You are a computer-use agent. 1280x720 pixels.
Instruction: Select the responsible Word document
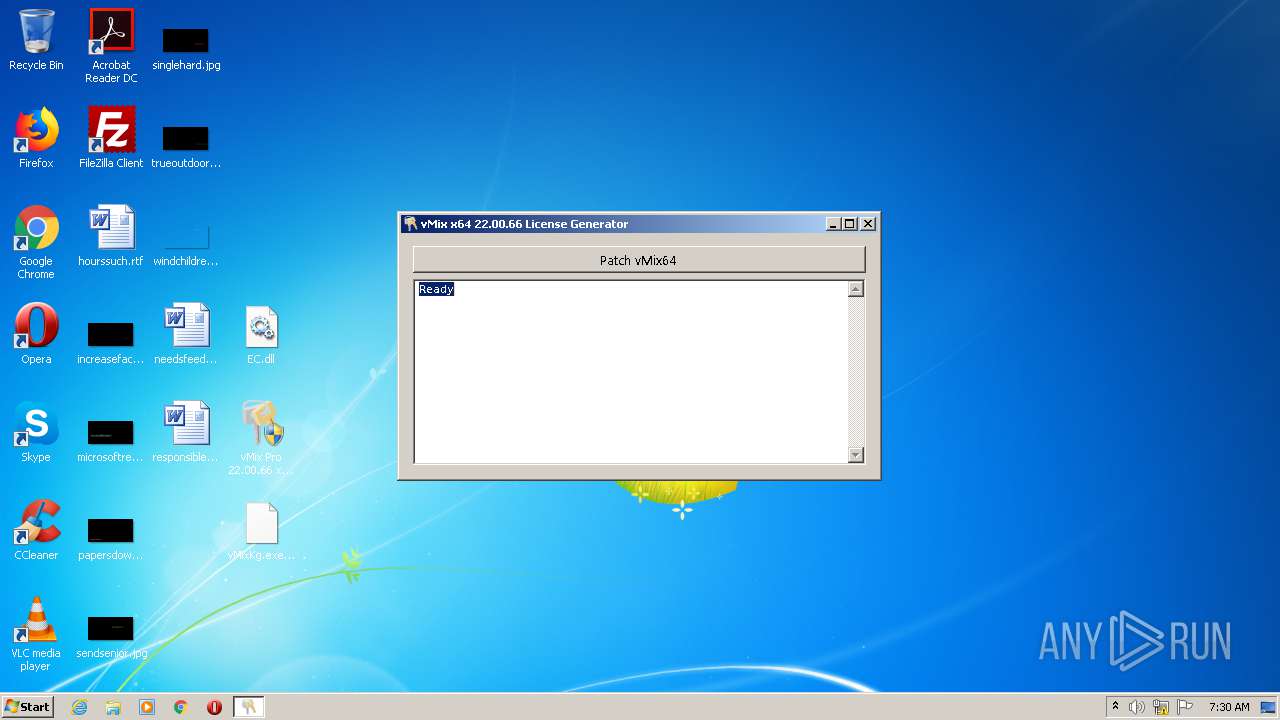click(x=186, y=432)
